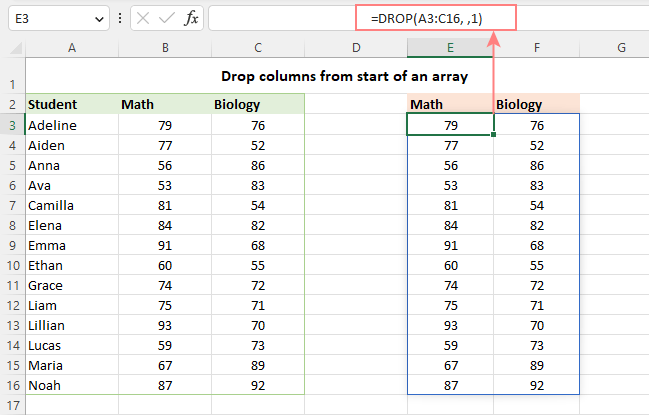Select column F header
The height and width of the screenshot is (415, 649).
pyautogui.click(x=536, y=48)
